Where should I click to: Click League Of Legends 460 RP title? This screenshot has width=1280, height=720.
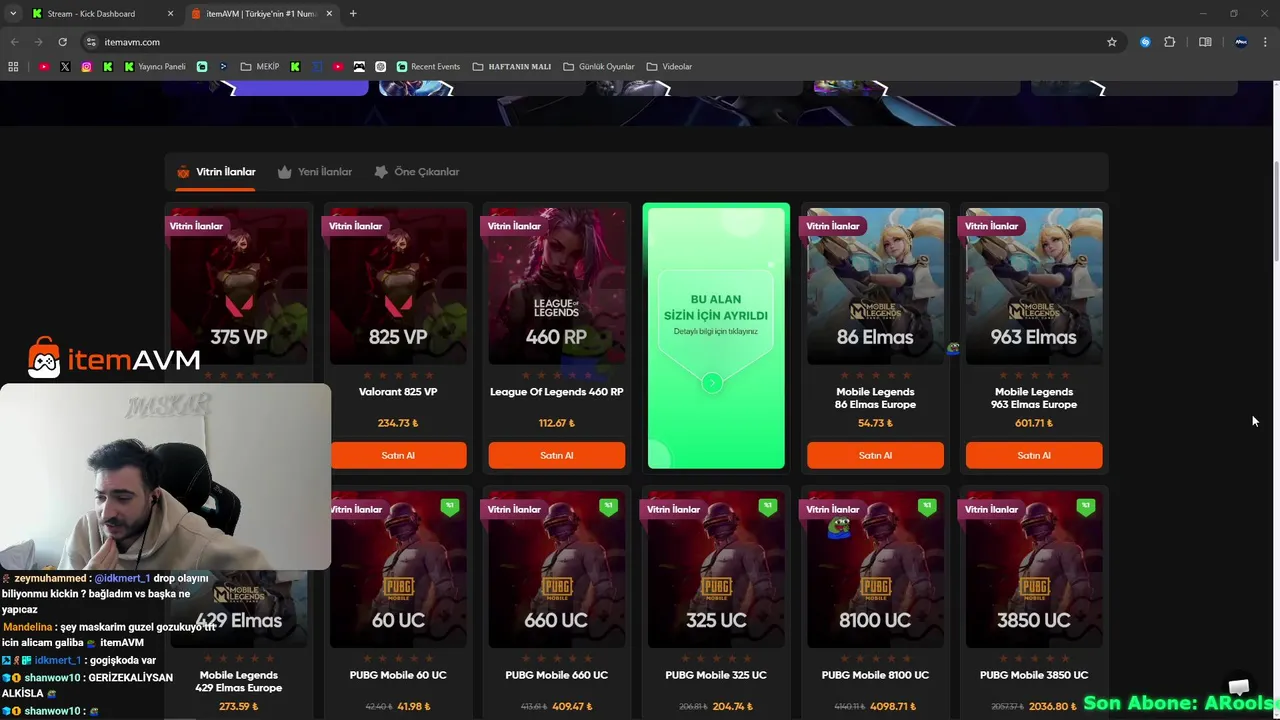557,392
